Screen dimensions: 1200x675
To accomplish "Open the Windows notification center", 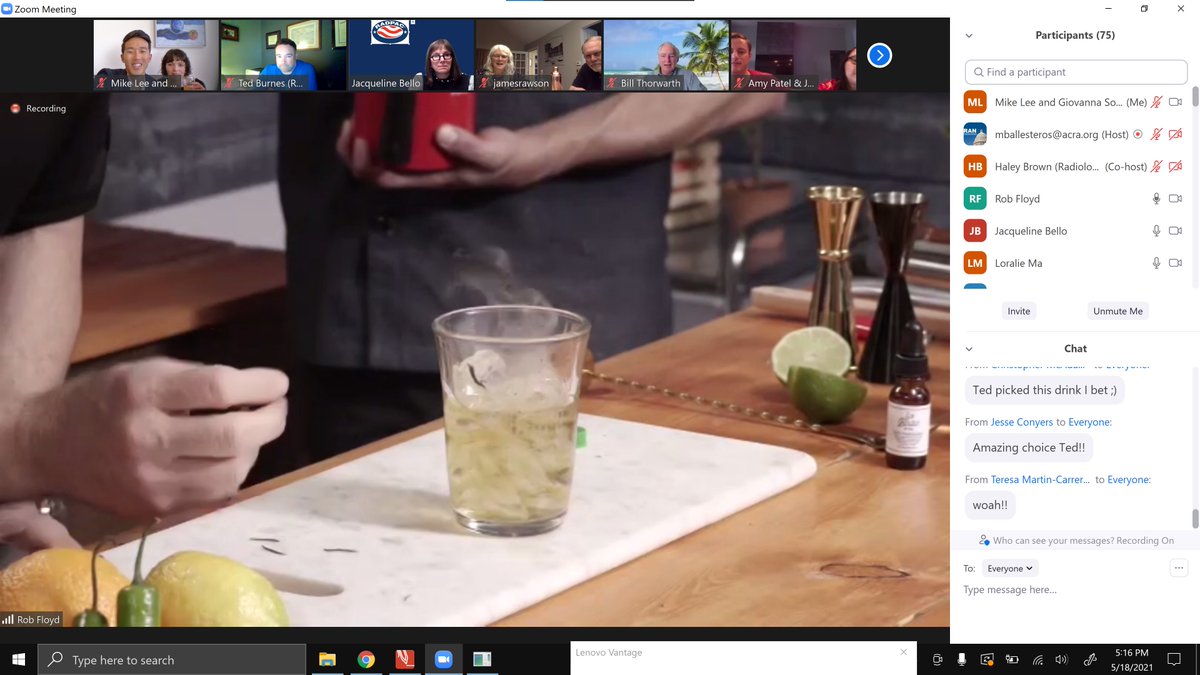I will (x=1174, y=660).
